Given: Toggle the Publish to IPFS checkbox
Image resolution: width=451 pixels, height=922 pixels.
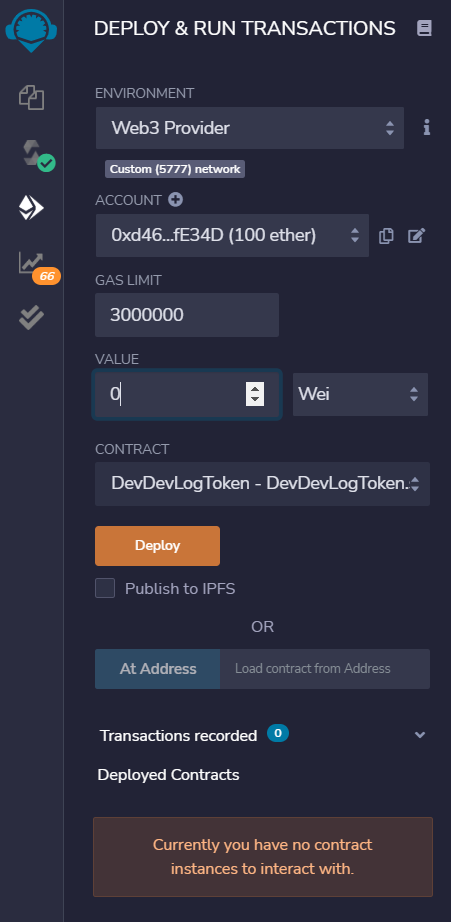Looking at the screenshot, I should [x=105, y=588].
